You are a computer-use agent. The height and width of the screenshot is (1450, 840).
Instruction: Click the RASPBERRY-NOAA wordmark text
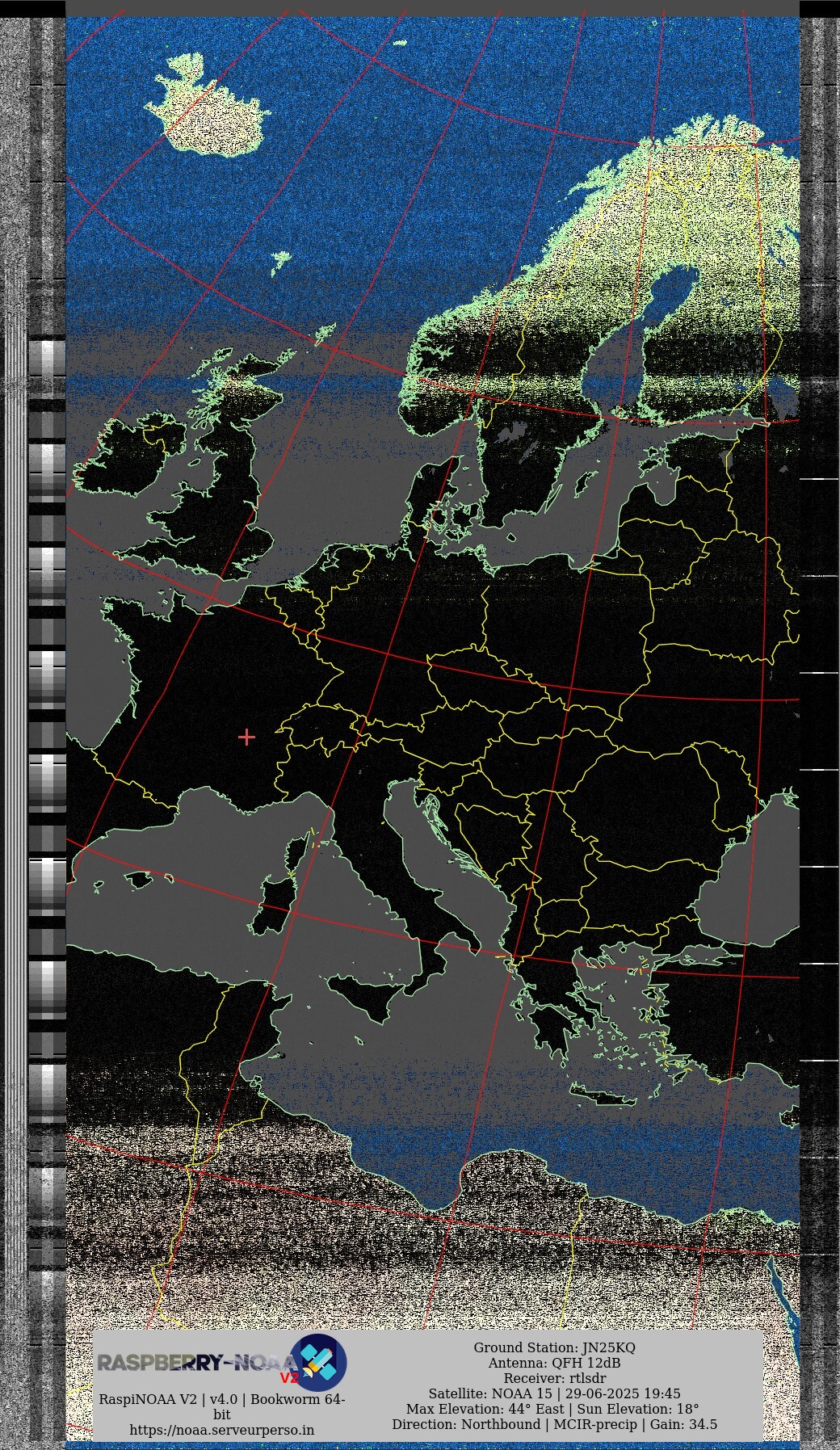tap(198, 1363)
